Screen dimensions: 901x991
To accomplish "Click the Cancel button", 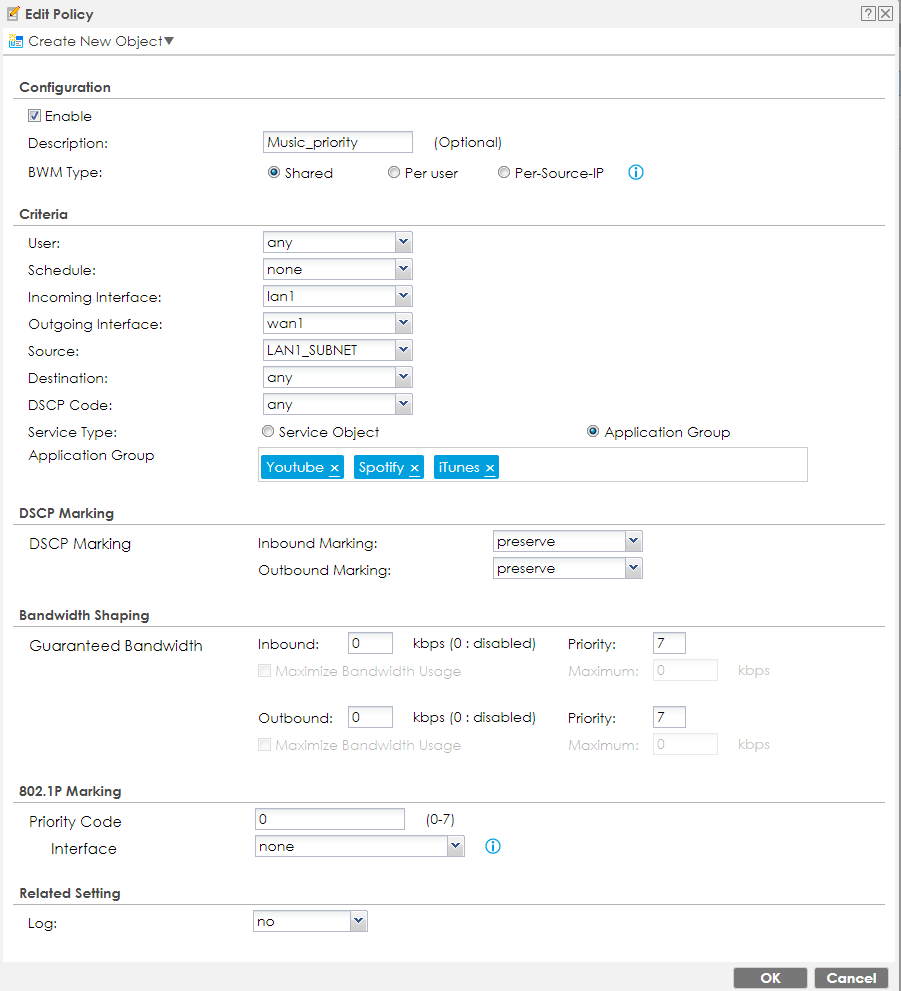I will pyautogui.click(x=852, y=978).
